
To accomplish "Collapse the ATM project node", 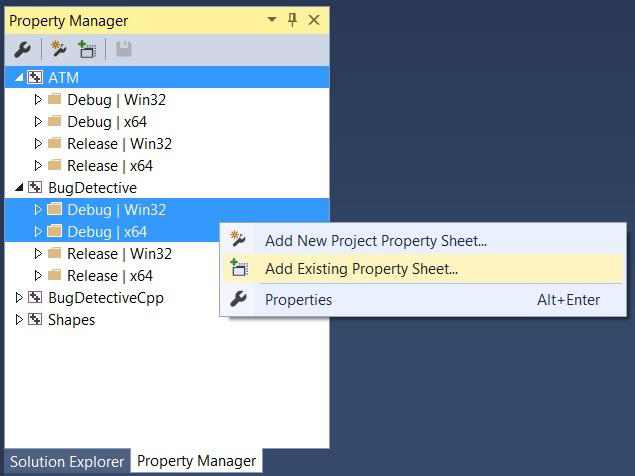I will pos(19,77).
